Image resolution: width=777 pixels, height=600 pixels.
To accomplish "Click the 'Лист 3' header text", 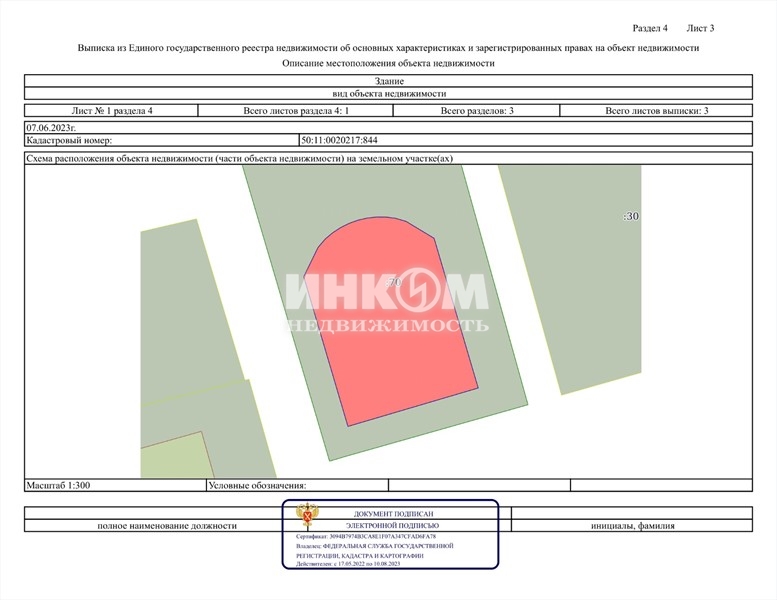I will pos(700,28).
